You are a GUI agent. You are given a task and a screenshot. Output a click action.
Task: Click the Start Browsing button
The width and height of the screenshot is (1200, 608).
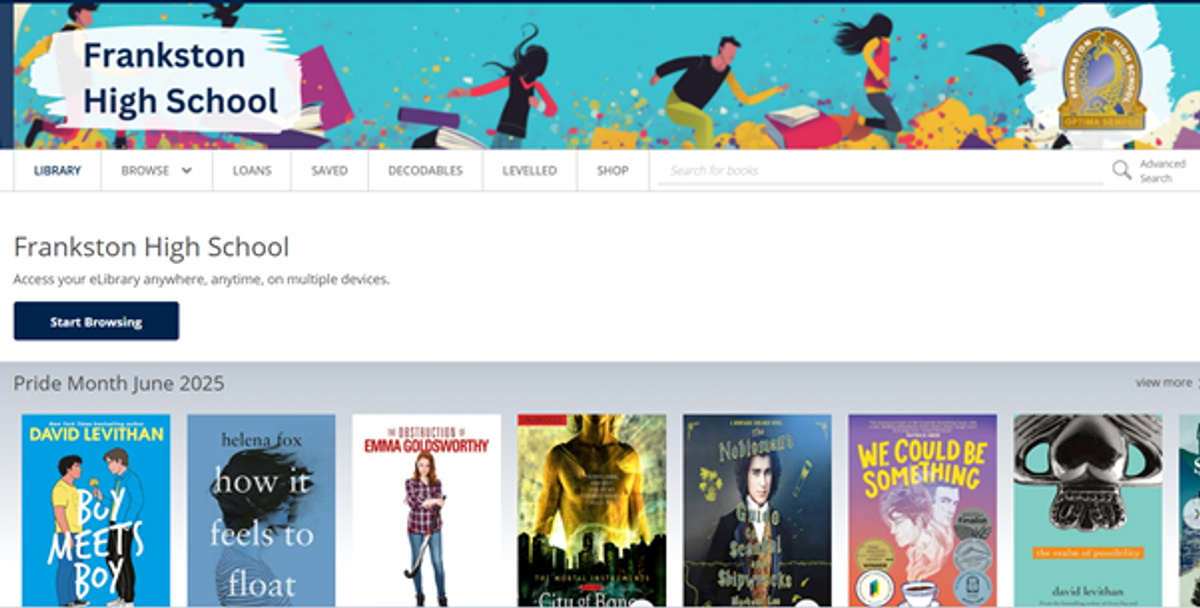[96, 322]
